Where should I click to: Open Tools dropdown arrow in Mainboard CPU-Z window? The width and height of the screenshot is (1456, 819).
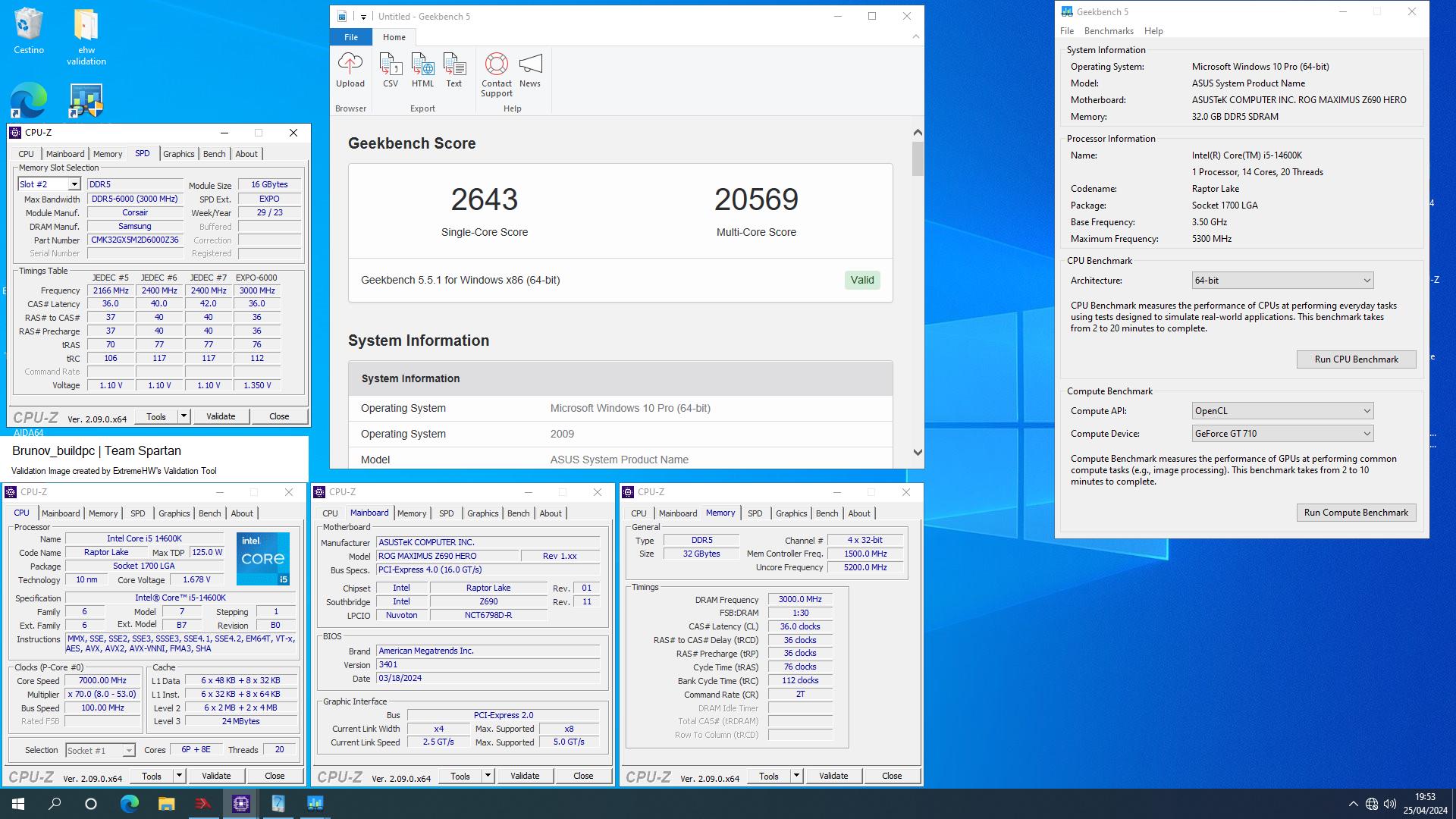(488, 776)
